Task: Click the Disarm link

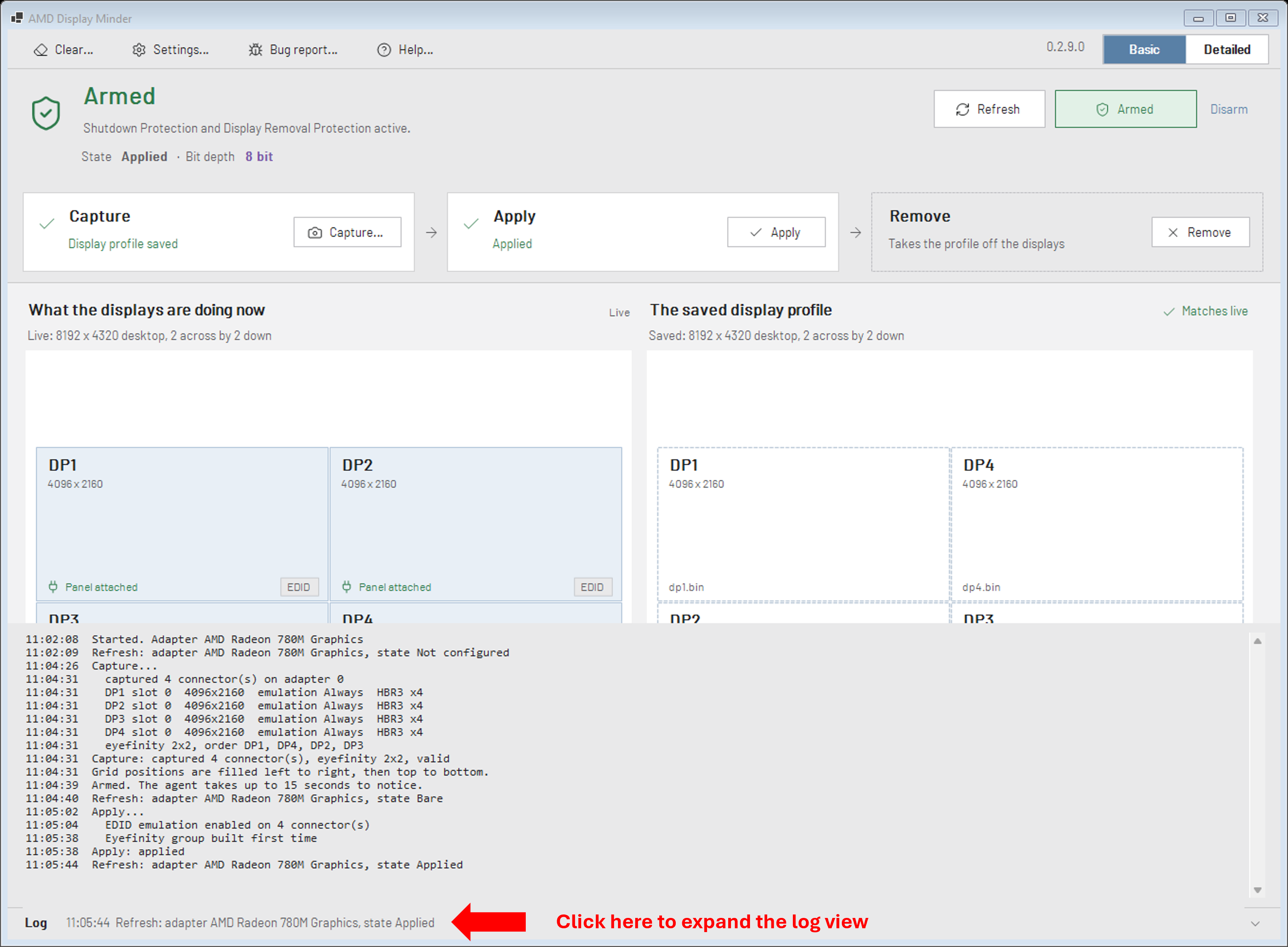Action: (x=1228, y=109)
